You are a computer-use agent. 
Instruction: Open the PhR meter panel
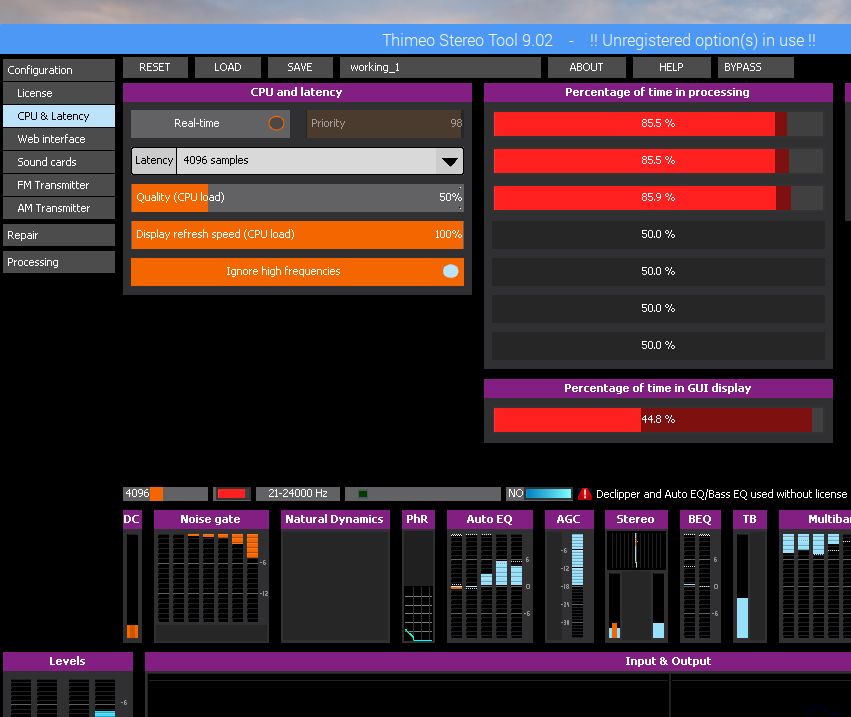click(x=417, y=576)
